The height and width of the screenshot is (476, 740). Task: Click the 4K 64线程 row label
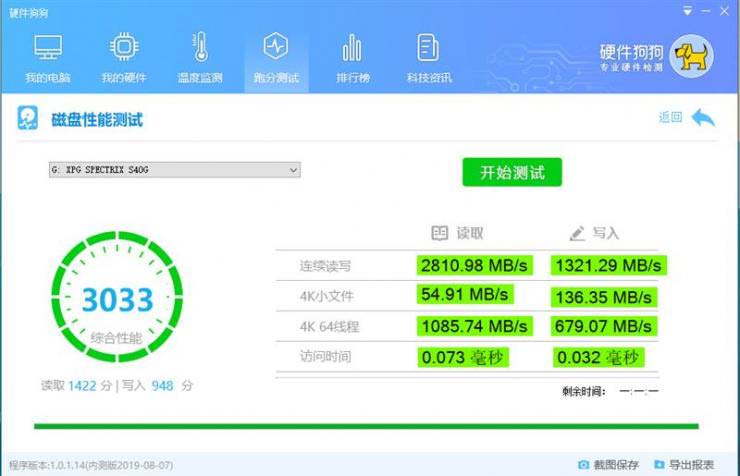click(x=329, y=326)
